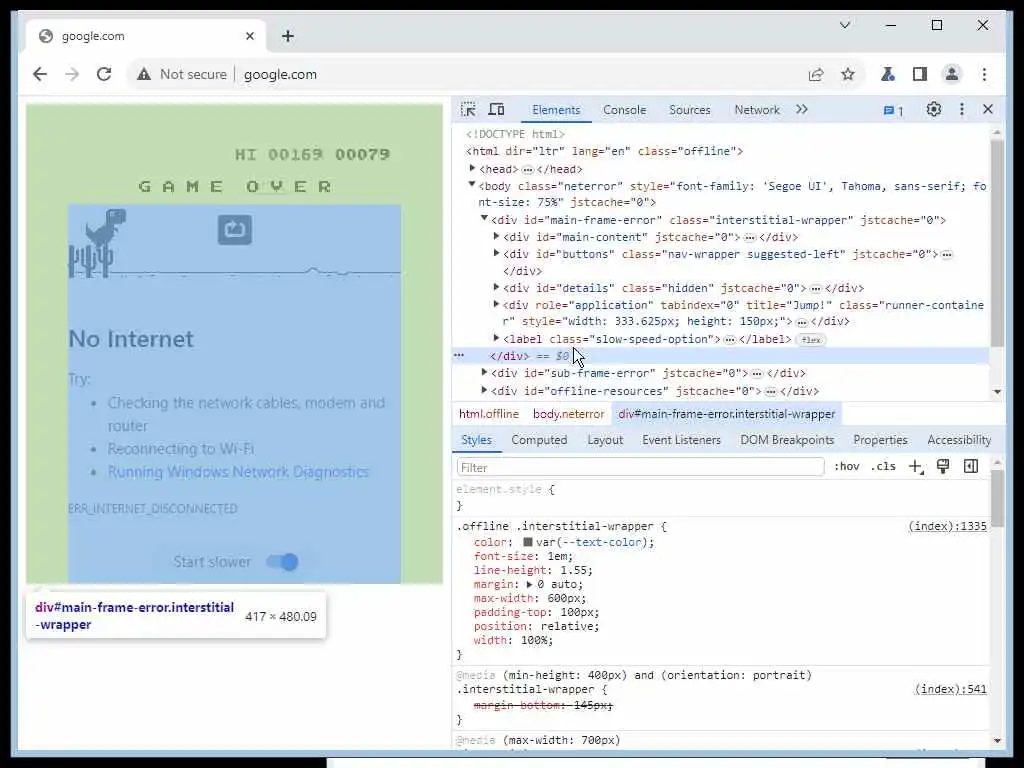This screenshot has height=768, width=1024.
Task: Select body.neterror in the breadcrumb
Action: pos(568,414)
